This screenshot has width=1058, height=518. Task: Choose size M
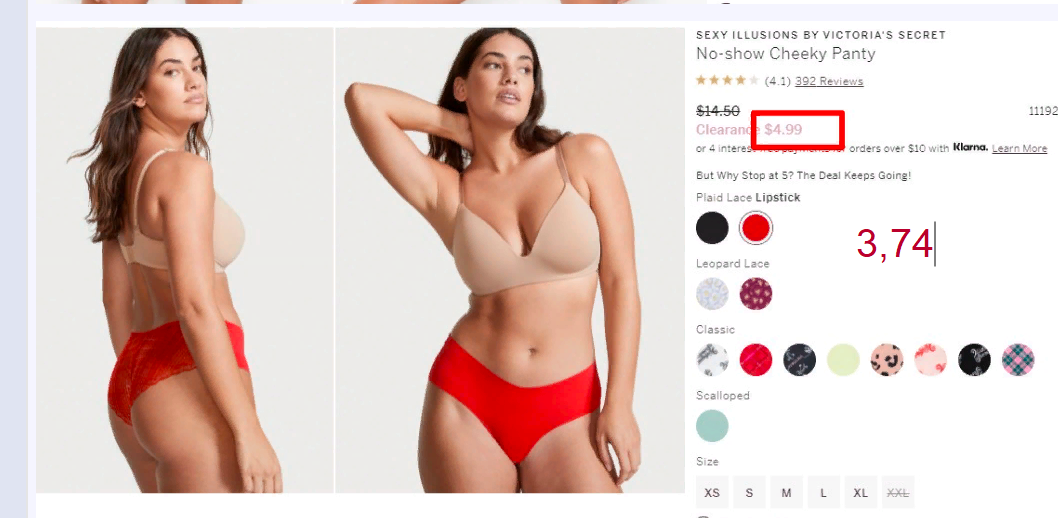[x=786, y=492]
